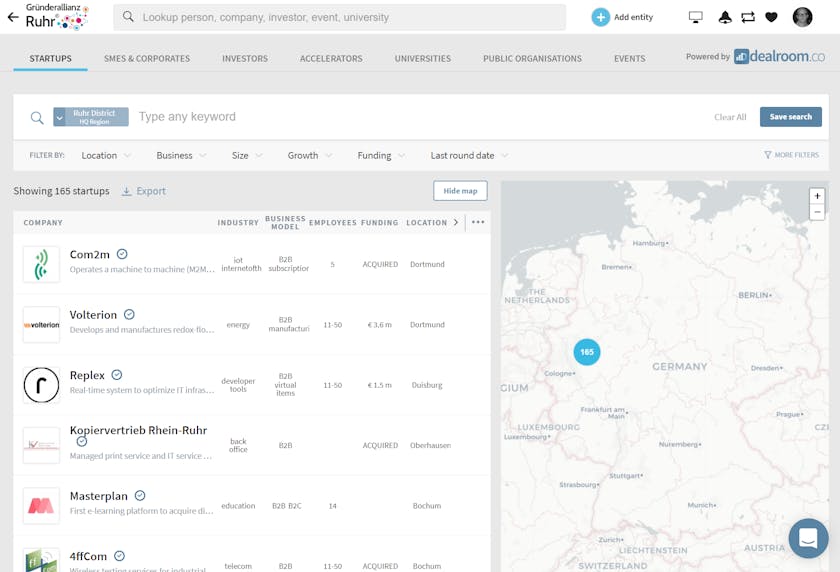Click the Save search button
This screenshot has width=840, height=572.
tap(790, 117)
